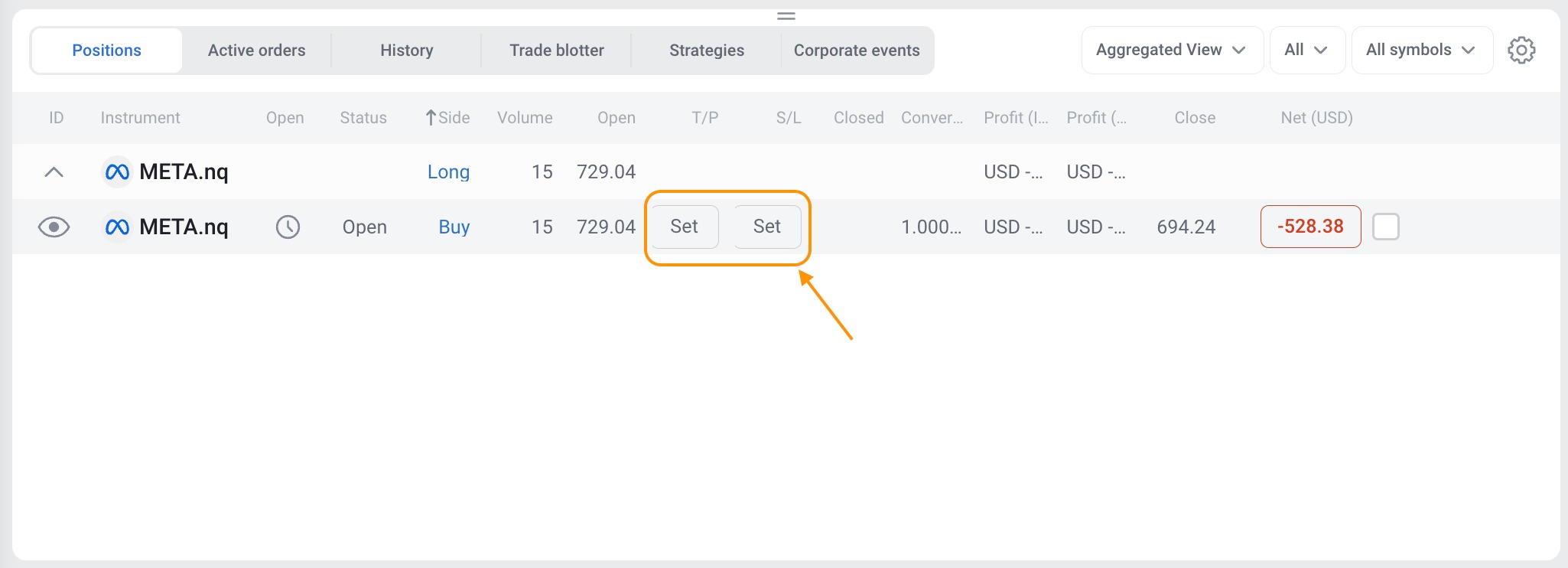Click the Meta logo in the aggregated row
1568x568 pixels.
tap(117, 172)
